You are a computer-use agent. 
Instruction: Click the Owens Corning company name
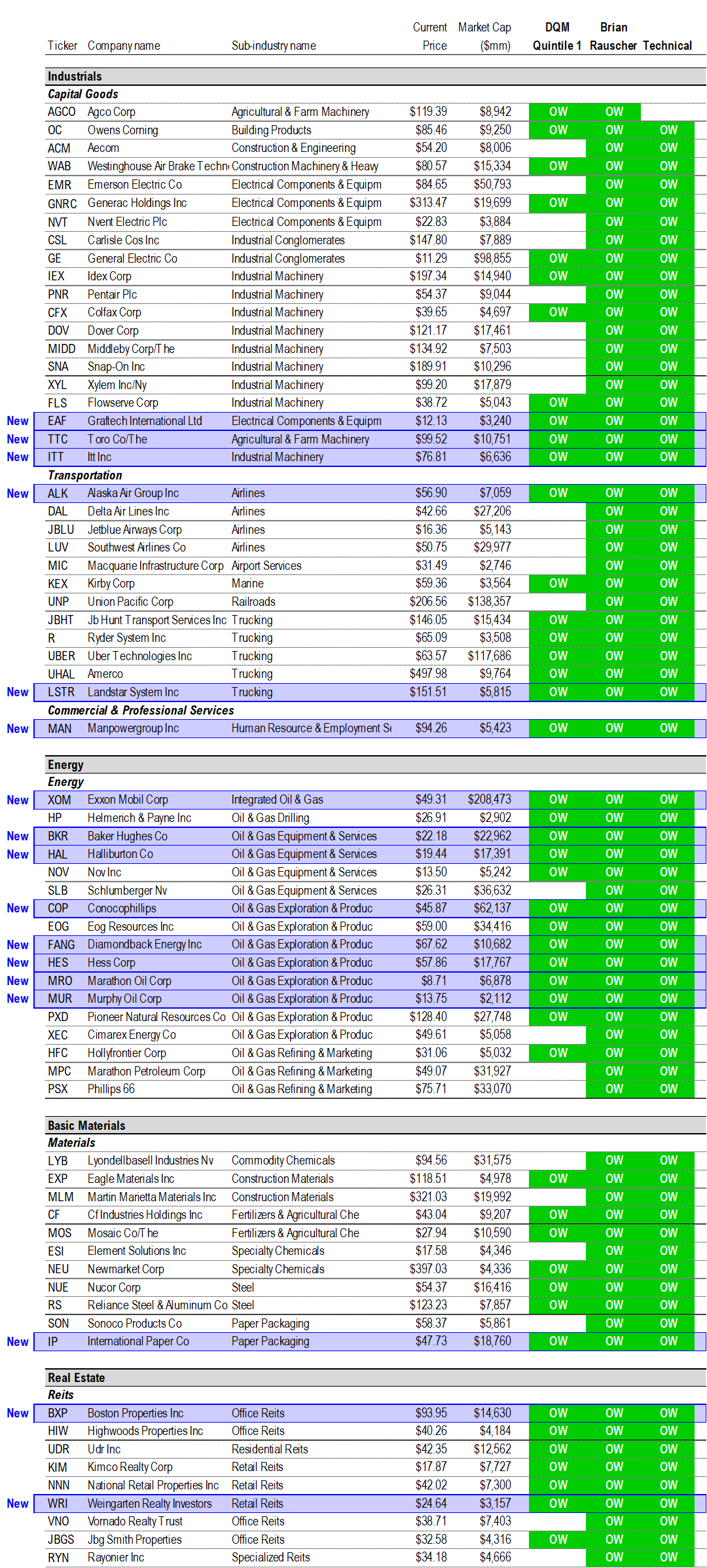click(123, 130)
